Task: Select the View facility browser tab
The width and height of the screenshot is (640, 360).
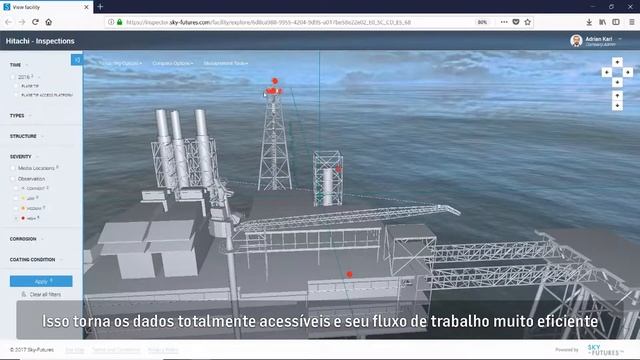Action: (x=46, y=7)
